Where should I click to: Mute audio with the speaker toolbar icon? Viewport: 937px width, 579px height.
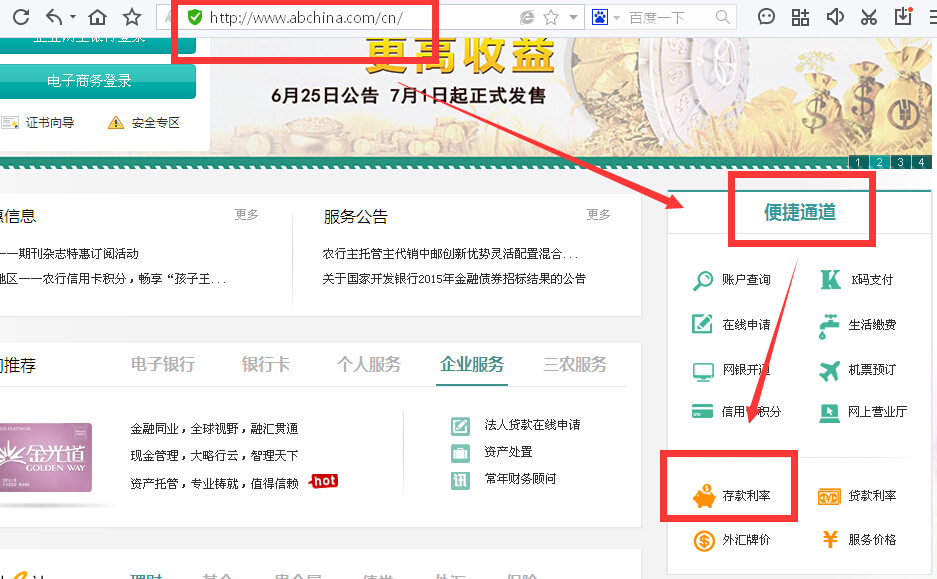pos(835,16)
